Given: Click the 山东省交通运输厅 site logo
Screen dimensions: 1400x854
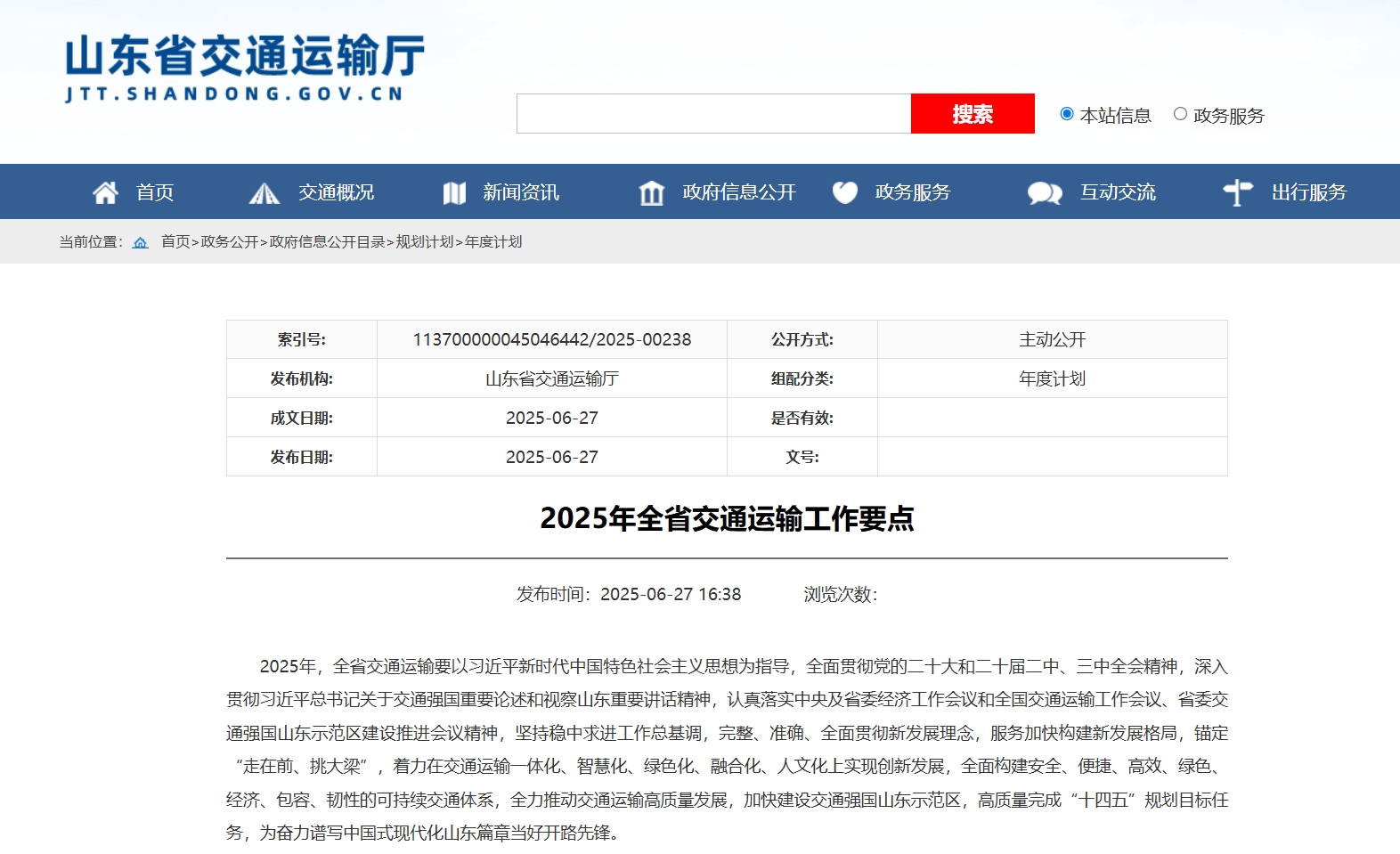Looking at the screenshot, I should (x=244, y=68).
